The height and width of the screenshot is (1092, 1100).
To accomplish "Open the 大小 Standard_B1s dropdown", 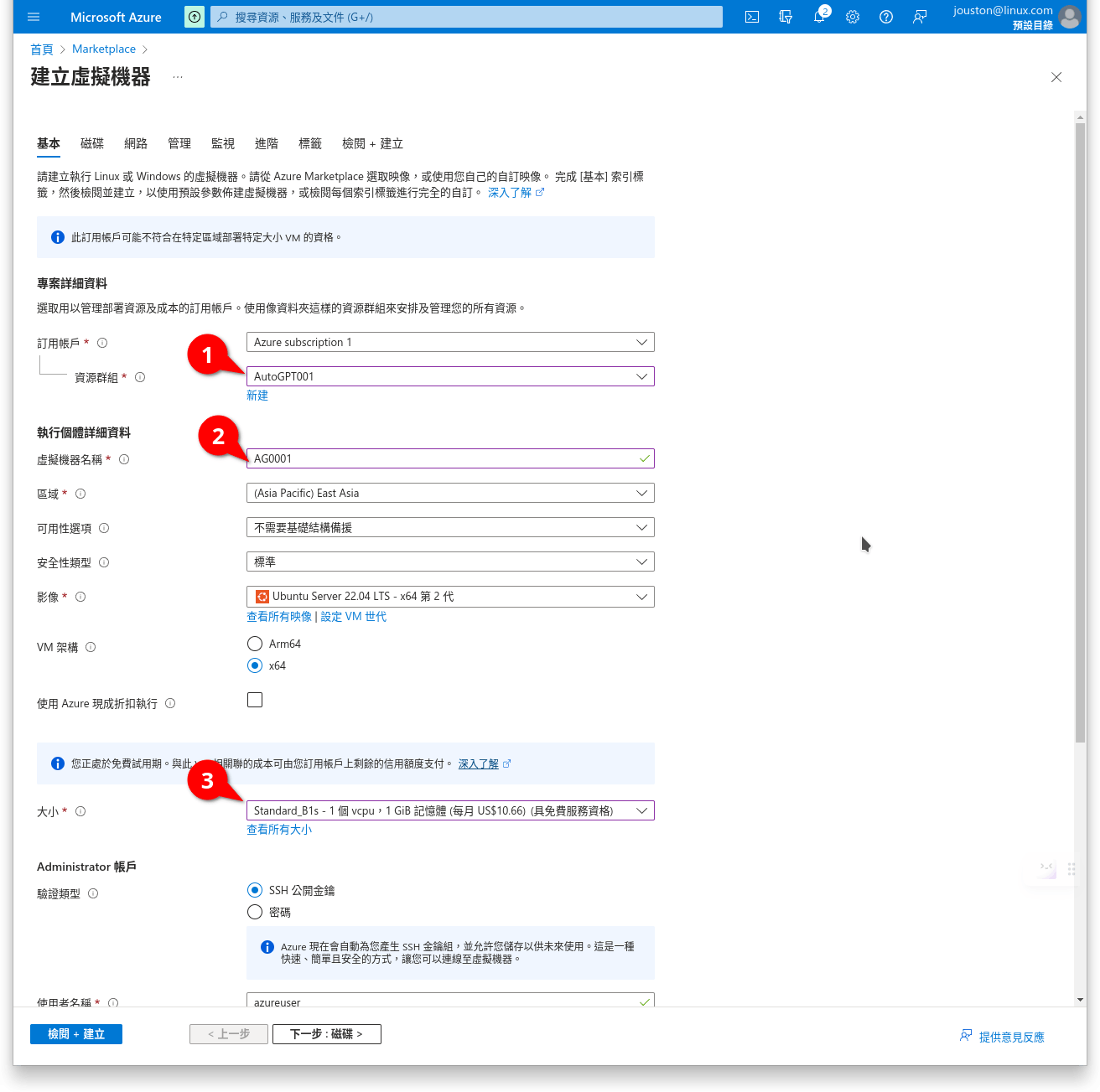I will [450, 810].
